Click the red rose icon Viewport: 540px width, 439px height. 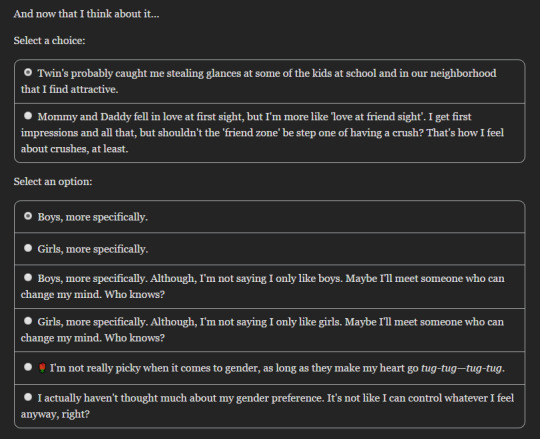42,368
